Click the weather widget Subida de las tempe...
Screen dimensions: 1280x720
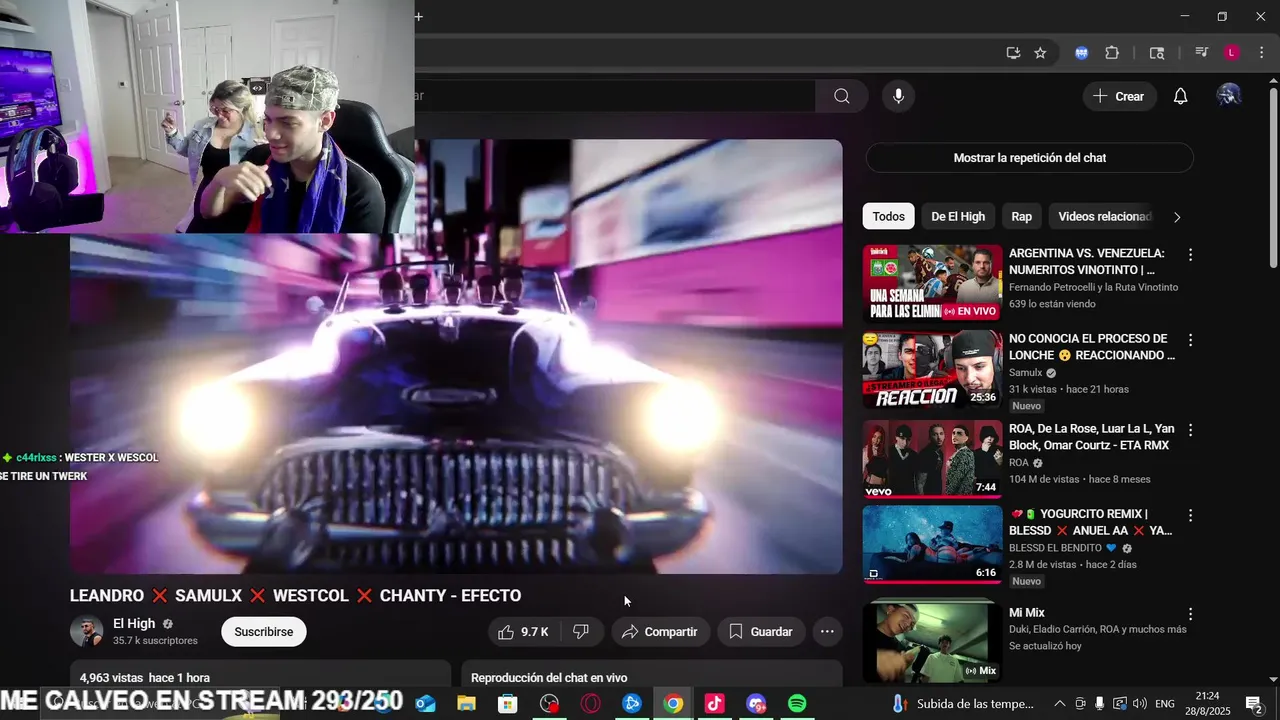[964, 704]
